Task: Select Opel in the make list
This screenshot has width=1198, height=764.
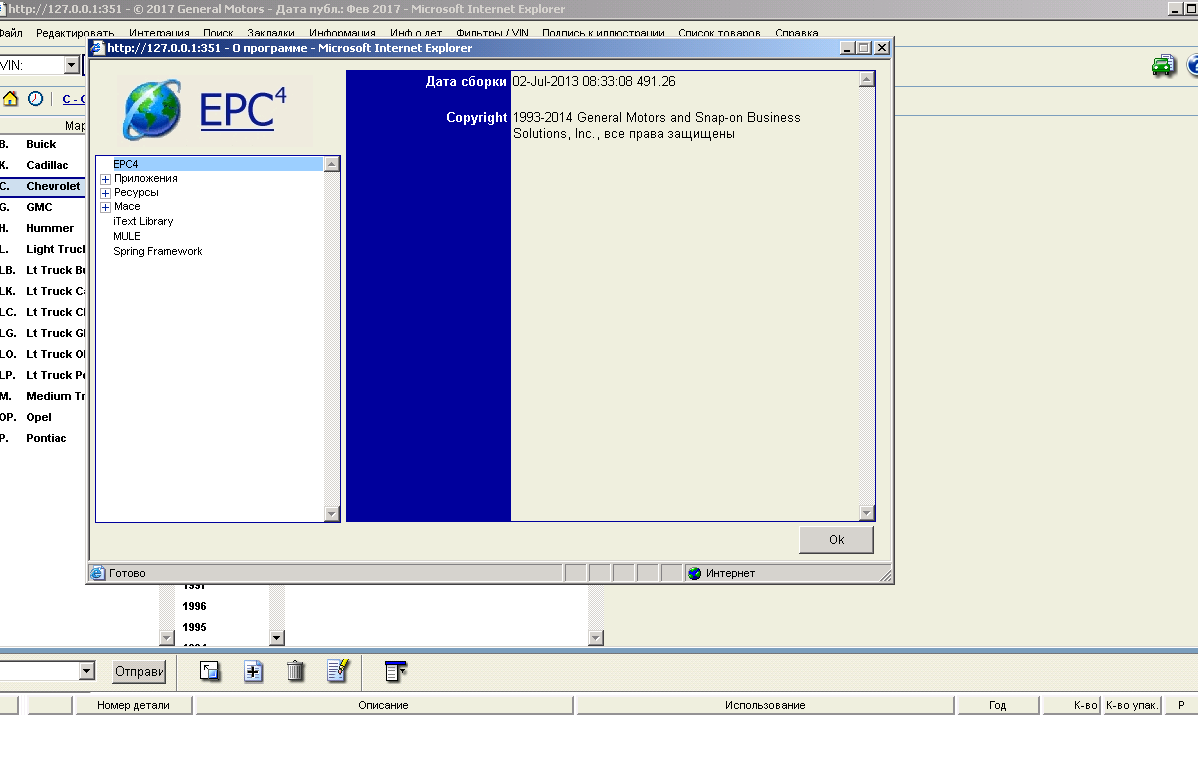Action: (x=39, y=417)
